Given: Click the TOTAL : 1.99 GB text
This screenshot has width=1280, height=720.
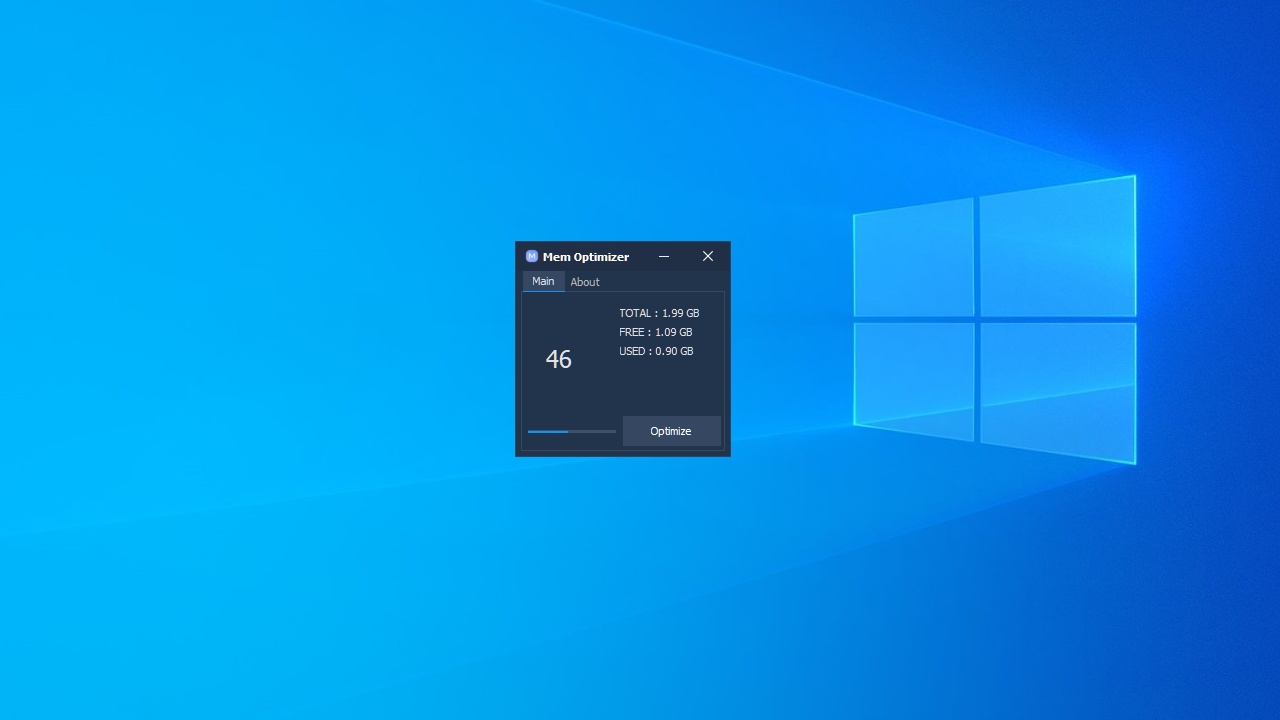Looking at the screenshot, I should pos(659,313).
